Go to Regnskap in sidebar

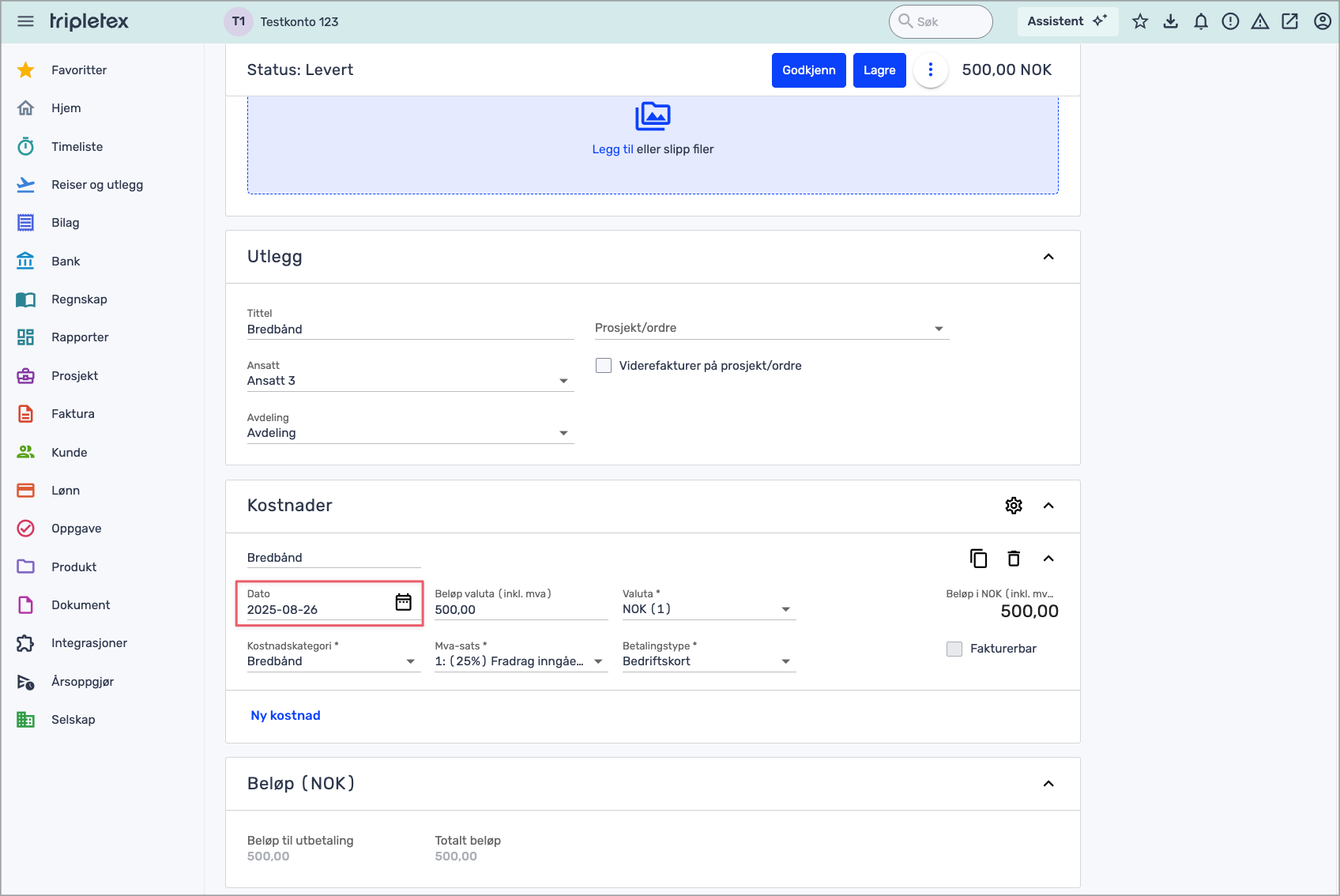click(x=79, y=299)
